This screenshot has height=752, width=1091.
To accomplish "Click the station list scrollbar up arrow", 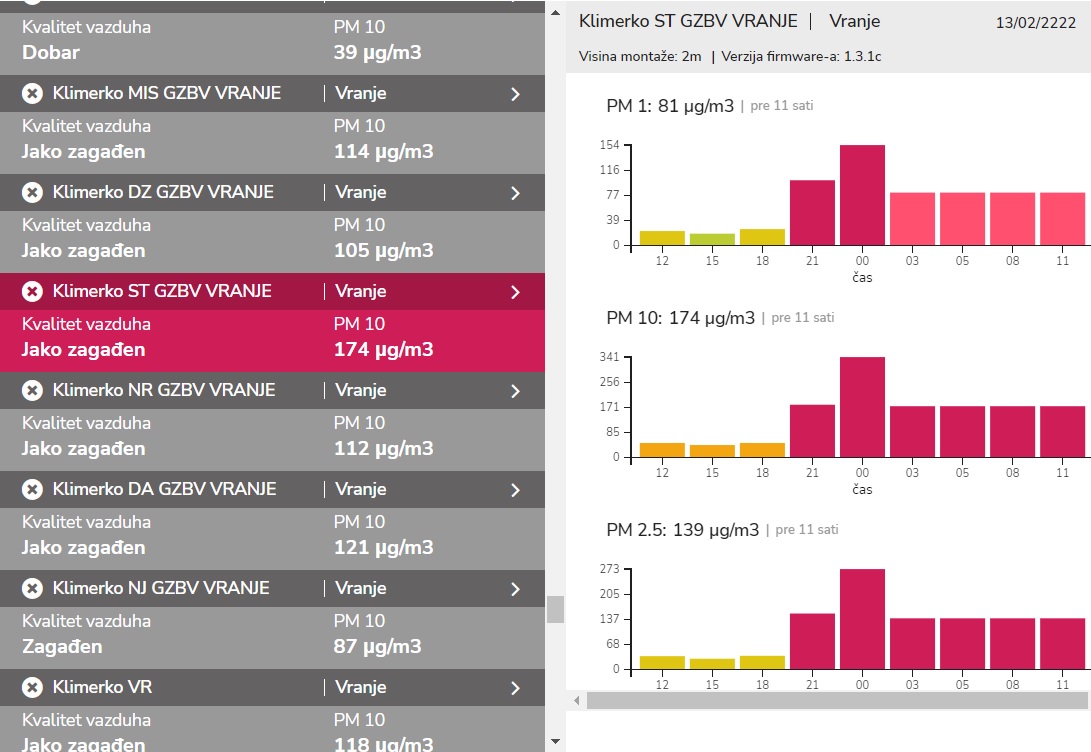I will pos(555,13).
